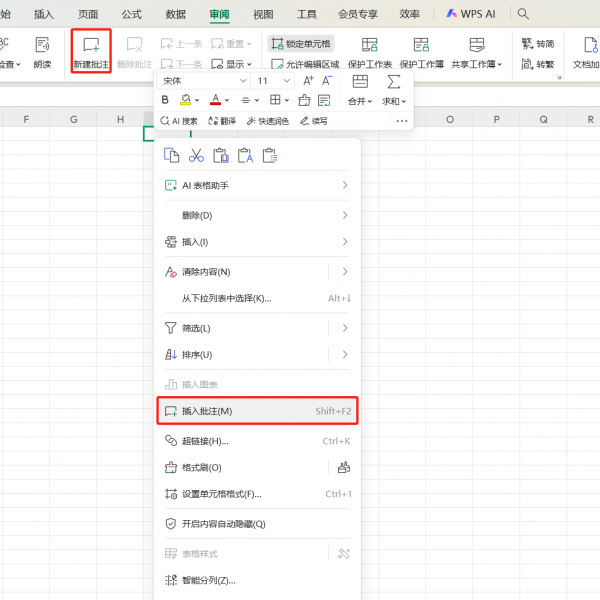
Task: Switch to the 数据 (Data) ribbon tab
Action: pos(176,14)
